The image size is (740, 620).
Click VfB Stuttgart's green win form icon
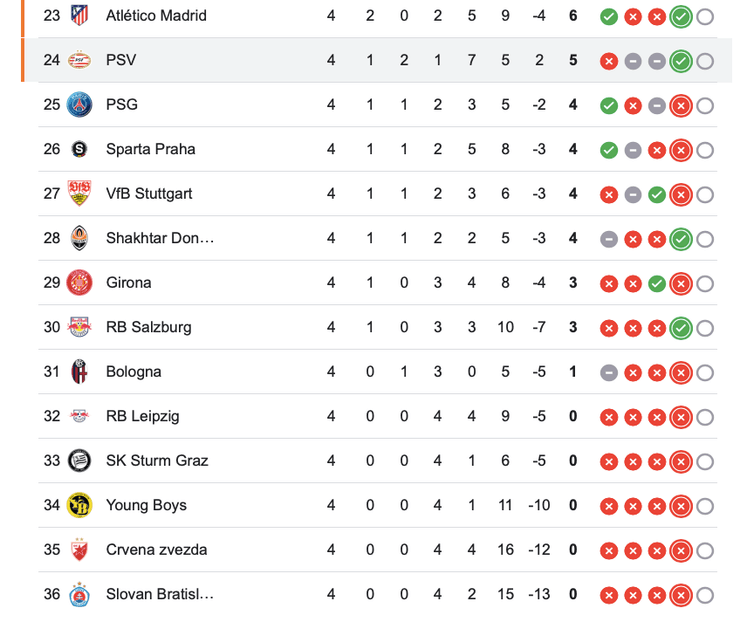pyautogui.click(x=657, y=195)
